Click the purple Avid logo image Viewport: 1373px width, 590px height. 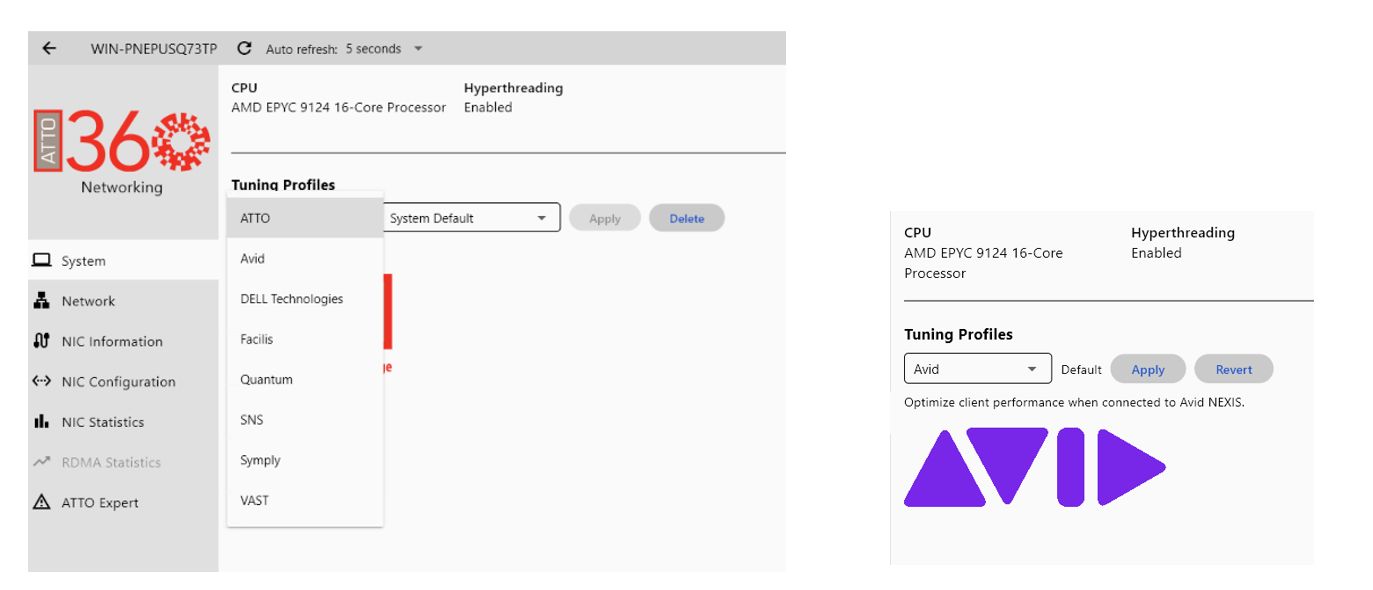pyautogui.click(x=1035, y=467)
